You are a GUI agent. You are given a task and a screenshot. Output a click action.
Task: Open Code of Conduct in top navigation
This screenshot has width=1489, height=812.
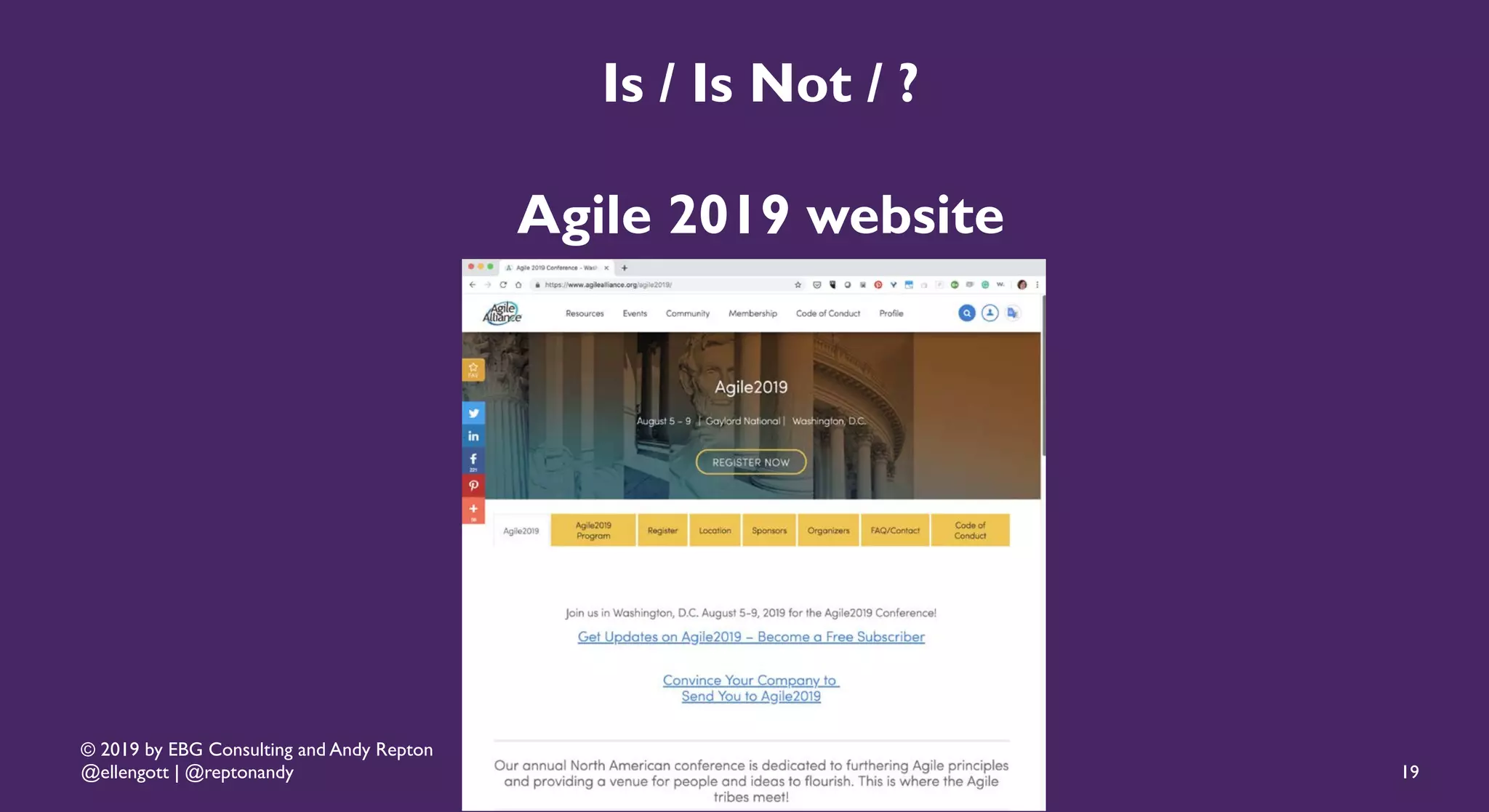(x=828, y=313)
